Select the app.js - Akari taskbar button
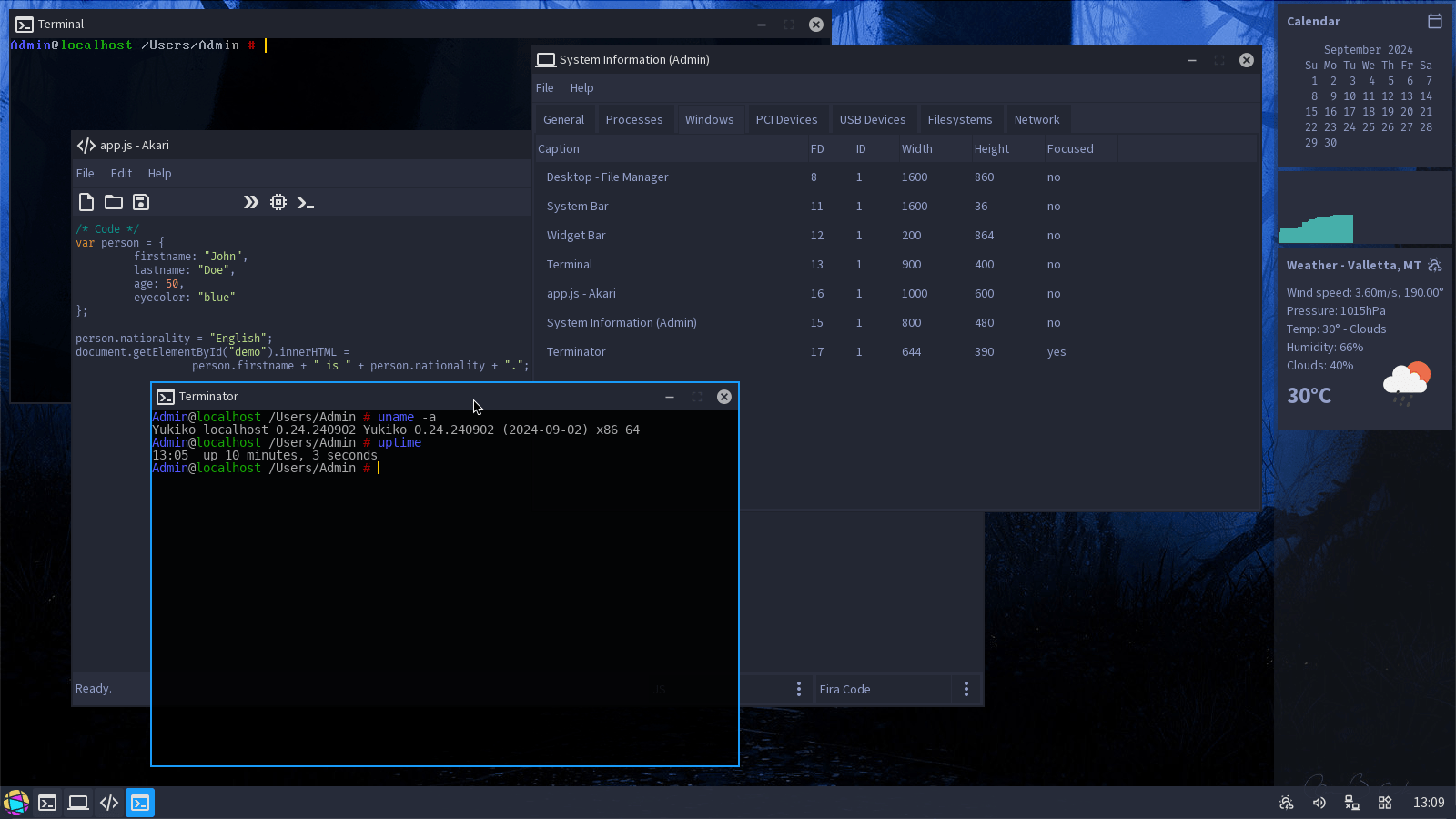Viewport: 1456px width, 819px height. coord(109,803)
